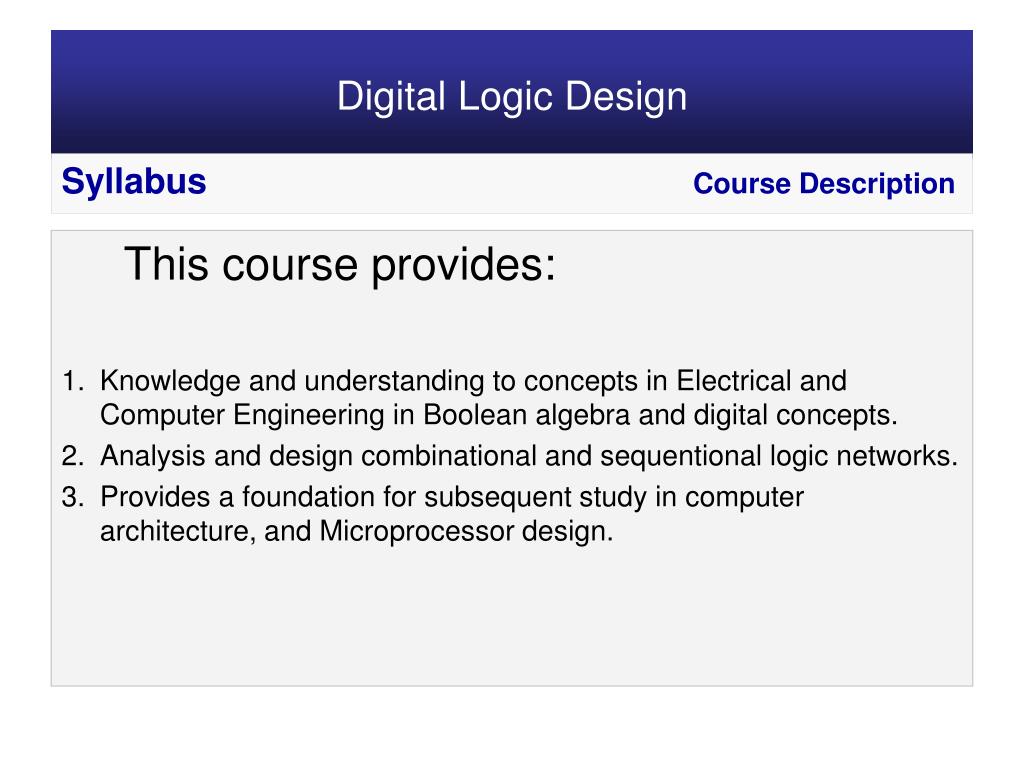
Task: Click 'Microprocessor design' text
Action: (x=466, y=531)
